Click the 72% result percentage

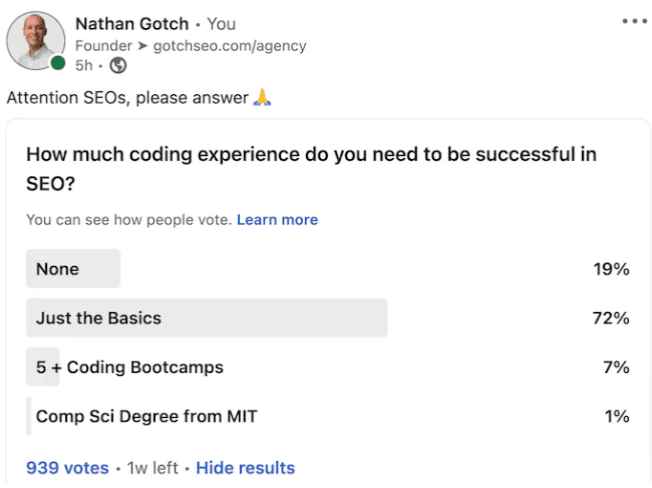pyautogui.click(x=610, y=318)
